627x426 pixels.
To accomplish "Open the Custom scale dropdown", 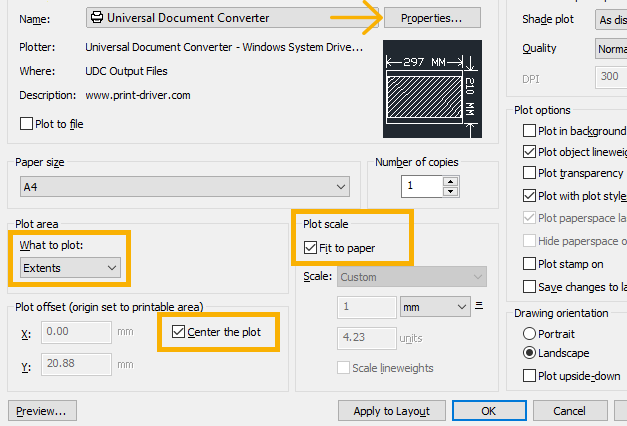I will 412,277.
